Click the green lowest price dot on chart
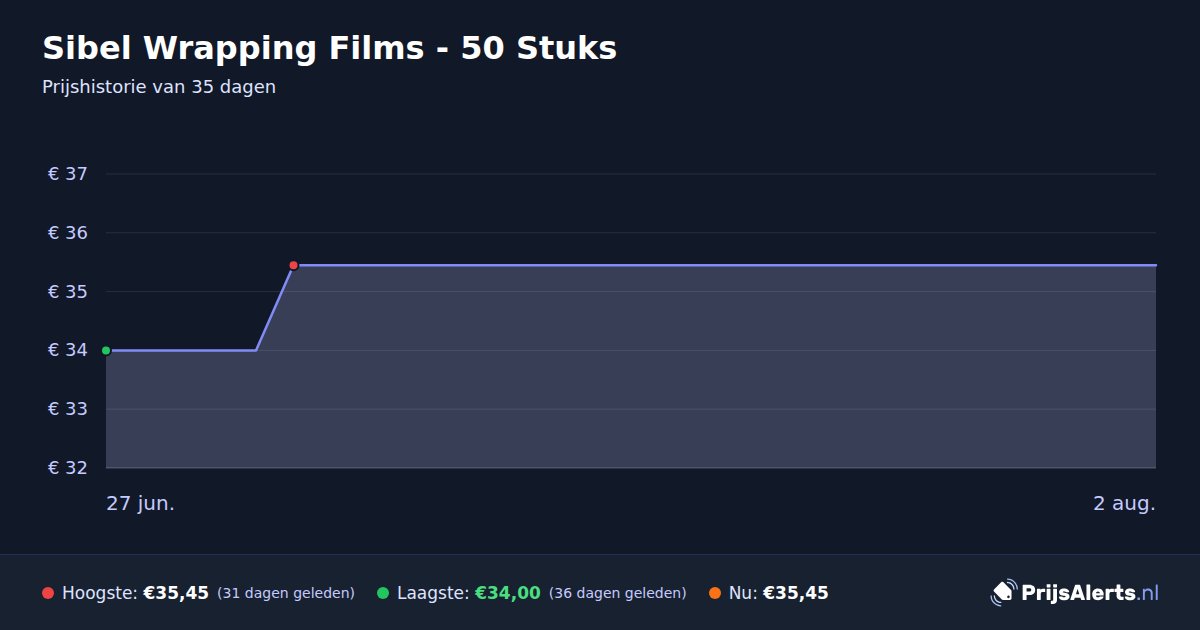 point(106,350)
